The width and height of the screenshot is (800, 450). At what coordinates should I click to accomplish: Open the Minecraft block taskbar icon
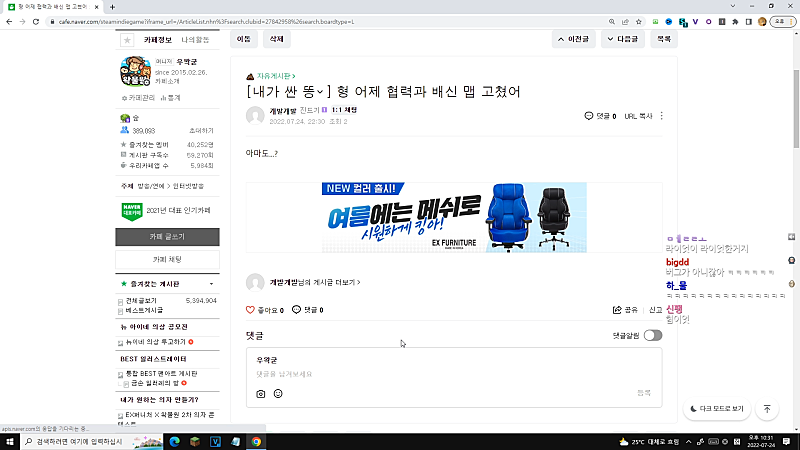[195, 442]
